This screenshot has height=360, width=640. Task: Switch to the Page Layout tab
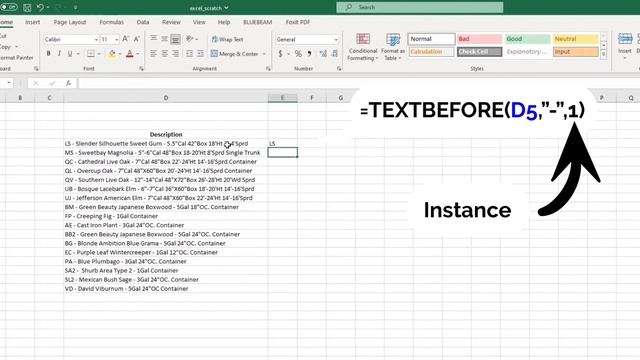tap(70, 22)
